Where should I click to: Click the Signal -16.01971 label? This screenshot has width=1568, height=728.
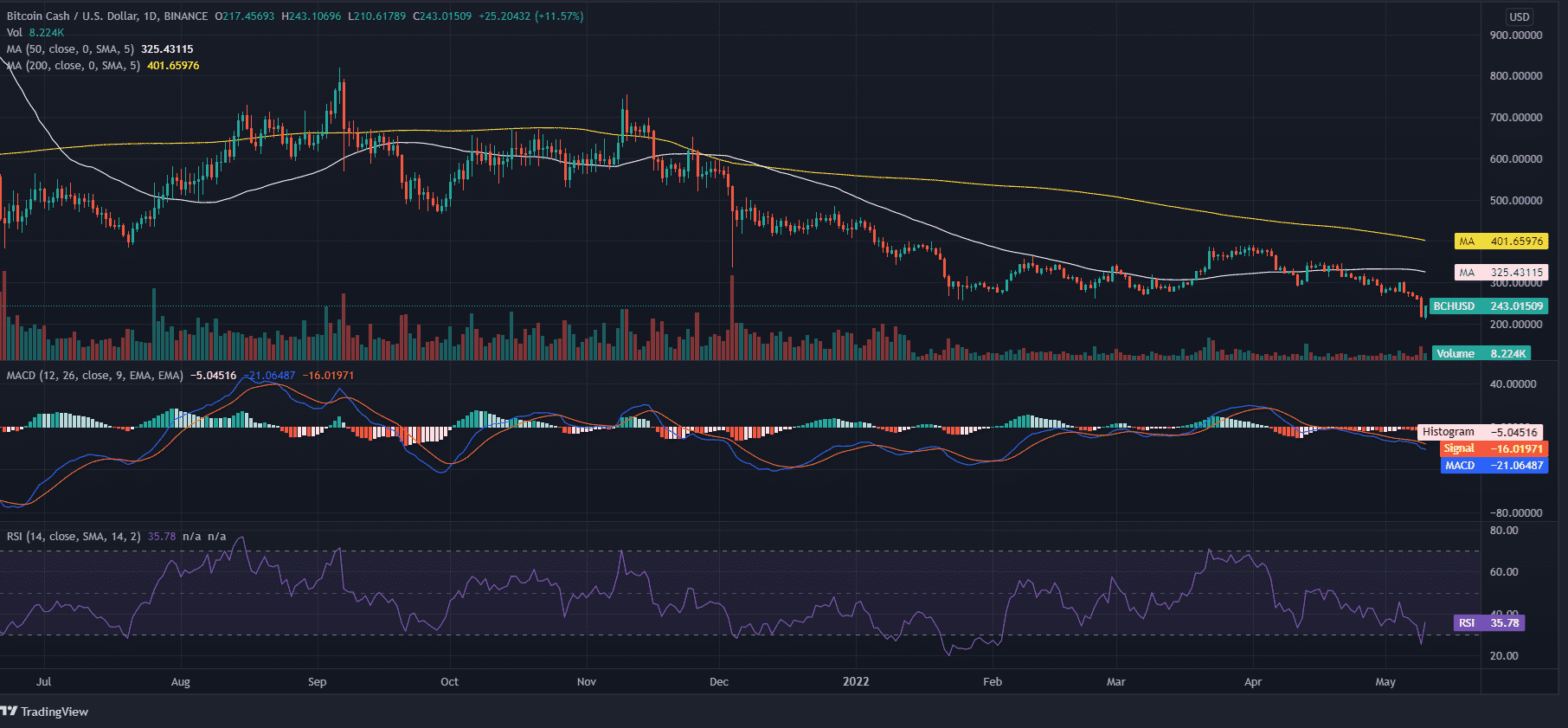(x=1493, y=448)
